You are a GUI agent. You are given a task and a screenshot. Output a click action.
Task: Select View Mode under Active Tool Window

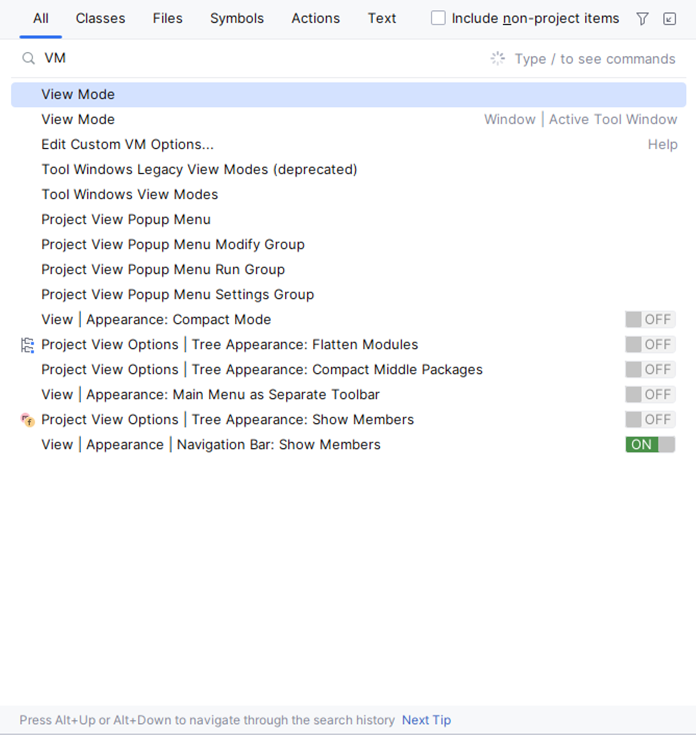point(348,120)
